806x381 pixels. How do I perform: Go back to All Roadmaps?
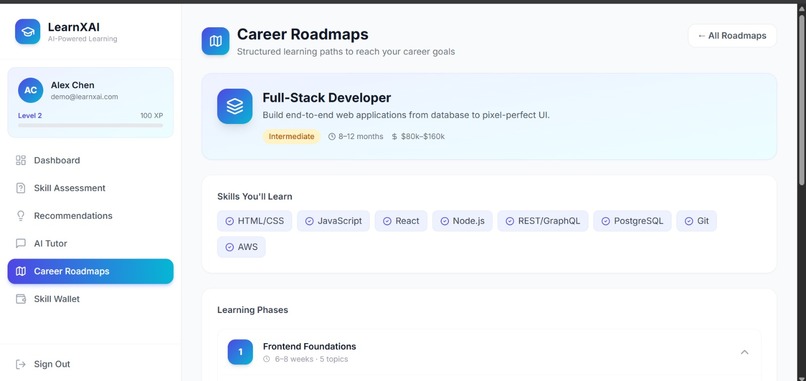click(732, 36)
